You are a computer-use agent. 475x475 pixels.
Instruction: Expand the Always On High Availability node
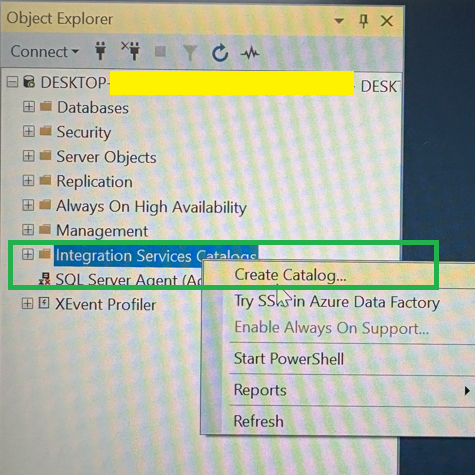pyautogui.click(x=28, y=205)
